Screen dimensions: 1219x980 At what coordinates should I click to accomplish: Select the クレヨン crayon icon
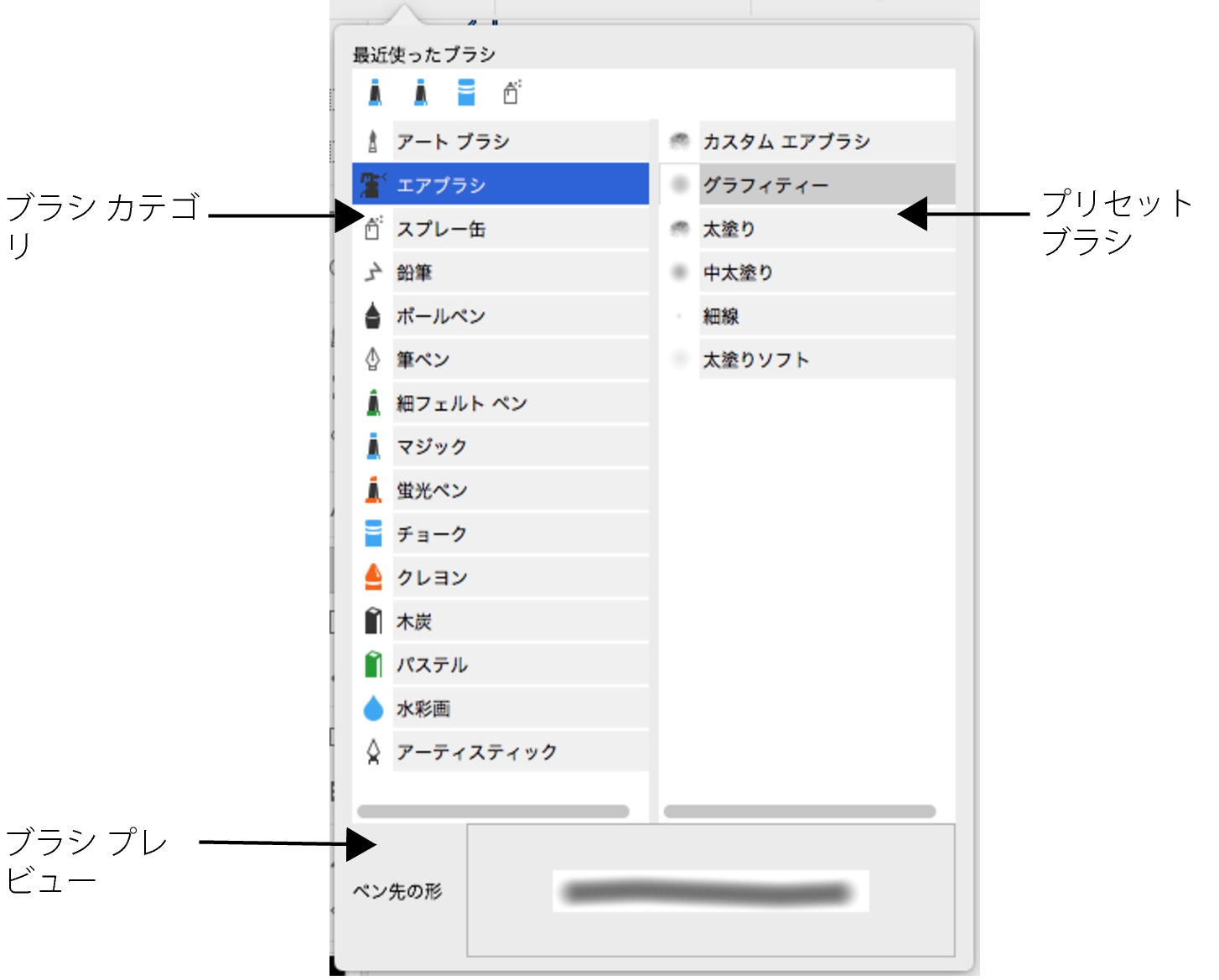373,578
